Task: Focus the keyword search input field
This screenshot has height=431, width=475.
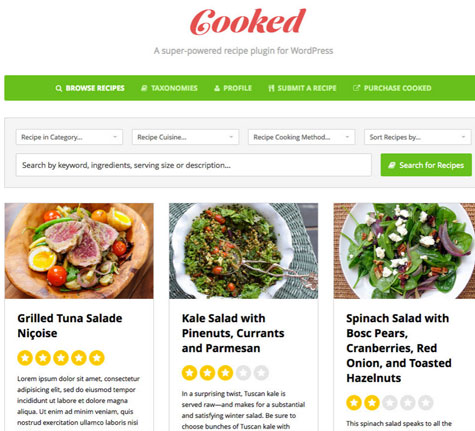Action: tap(194, 165)
